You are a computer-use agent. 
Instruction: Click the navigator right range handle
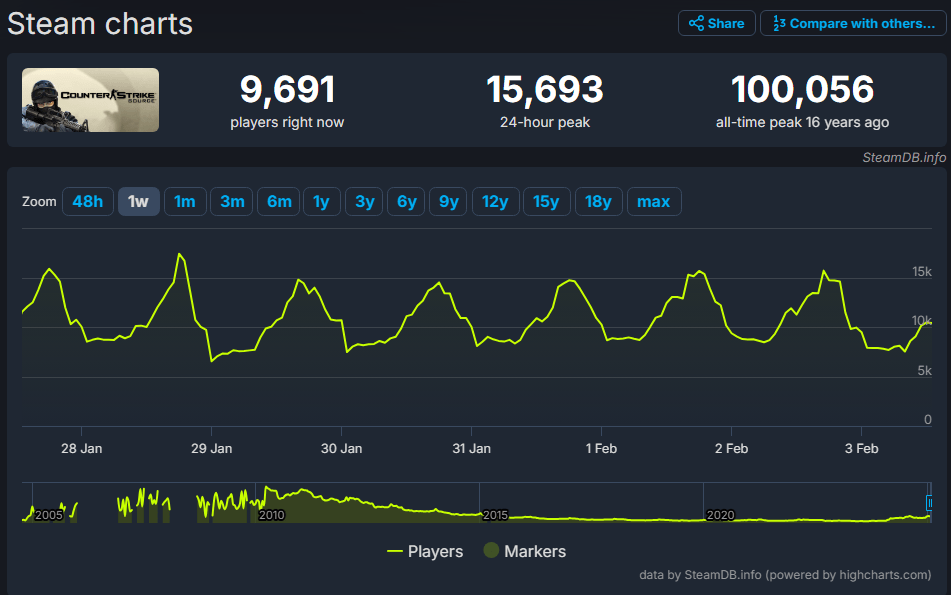pos(929,503)
